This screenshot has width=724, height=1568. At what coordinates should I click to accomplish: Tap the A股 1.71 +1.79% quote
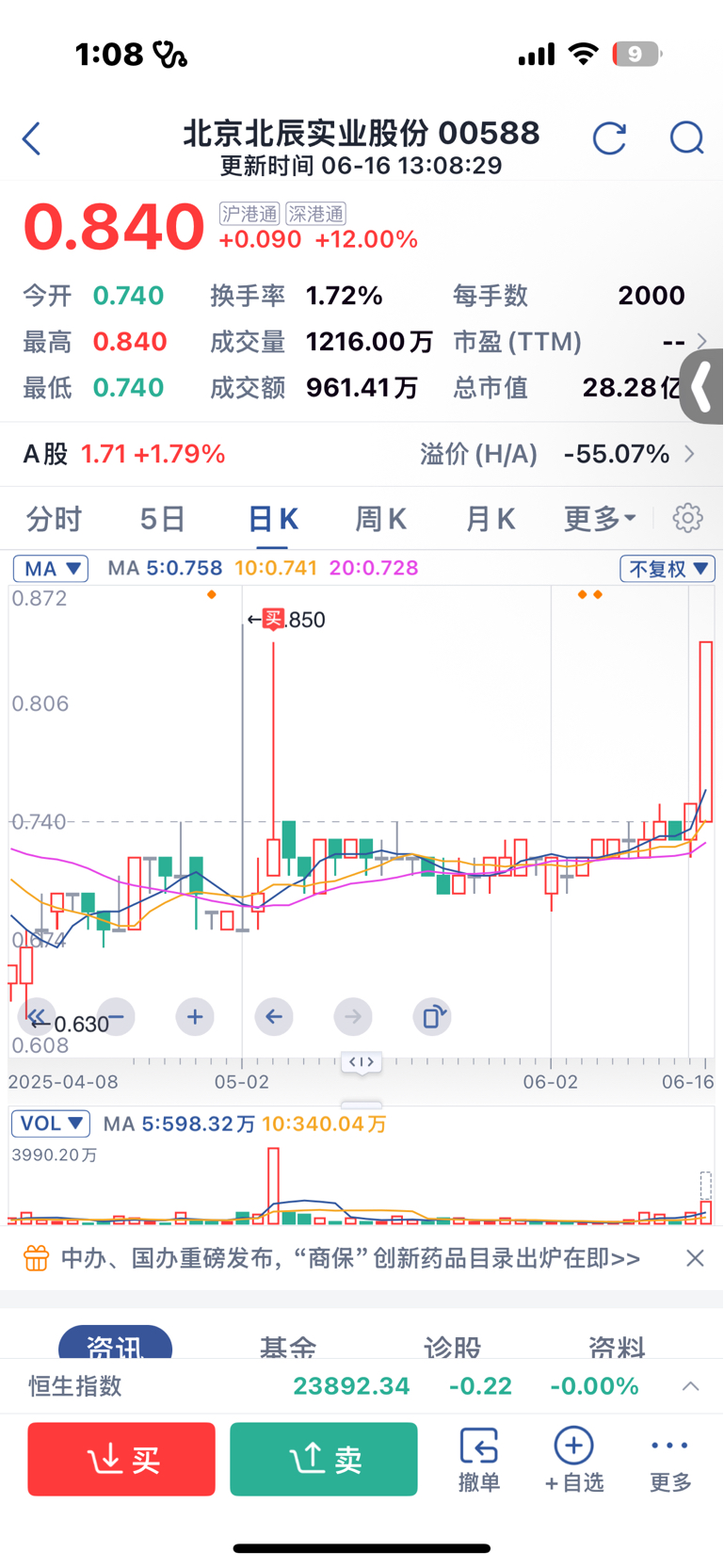123,454
